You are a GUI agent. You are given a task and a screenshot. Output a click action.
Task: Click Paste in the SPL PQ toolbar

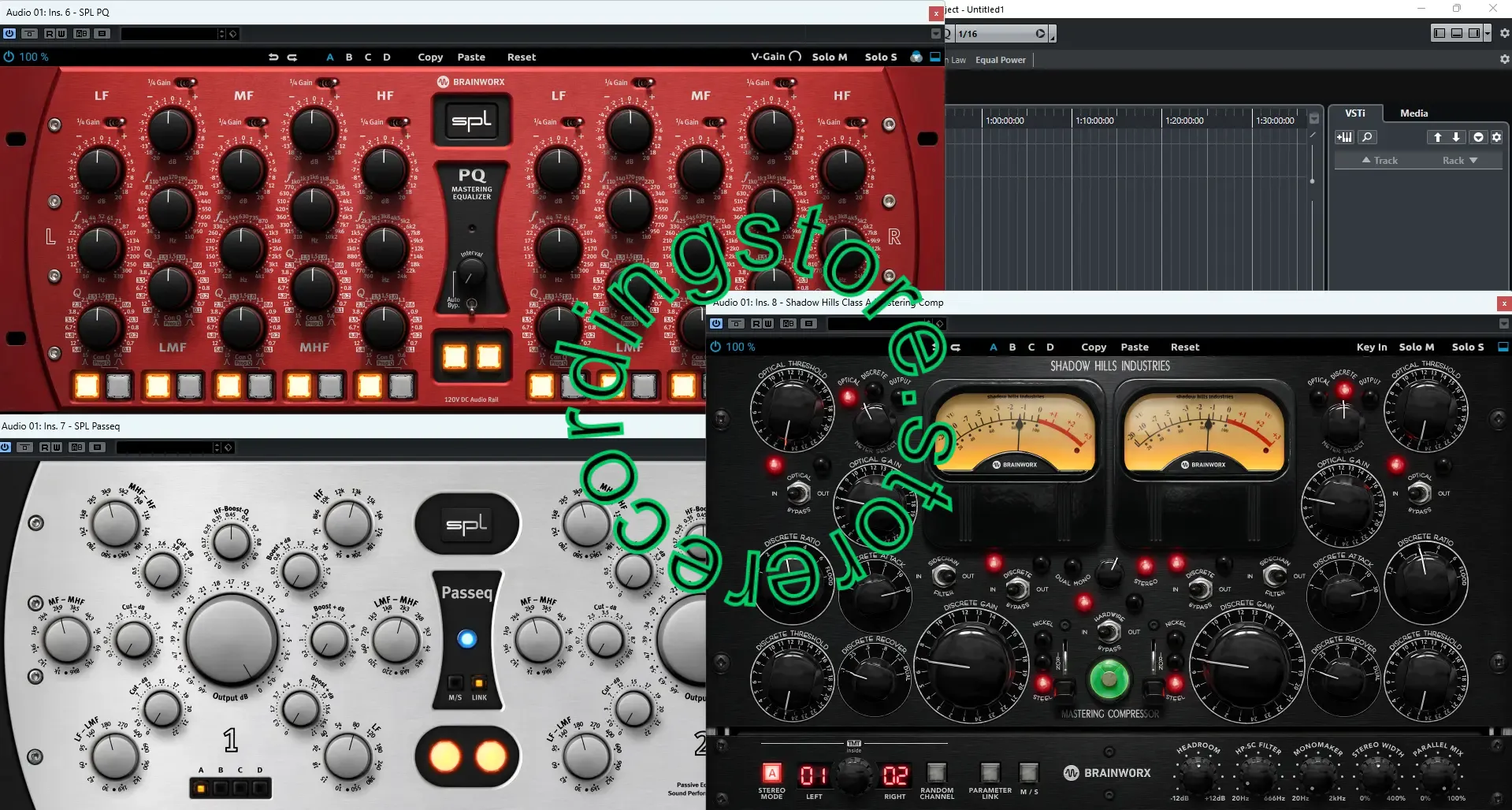tap(471, 57)
